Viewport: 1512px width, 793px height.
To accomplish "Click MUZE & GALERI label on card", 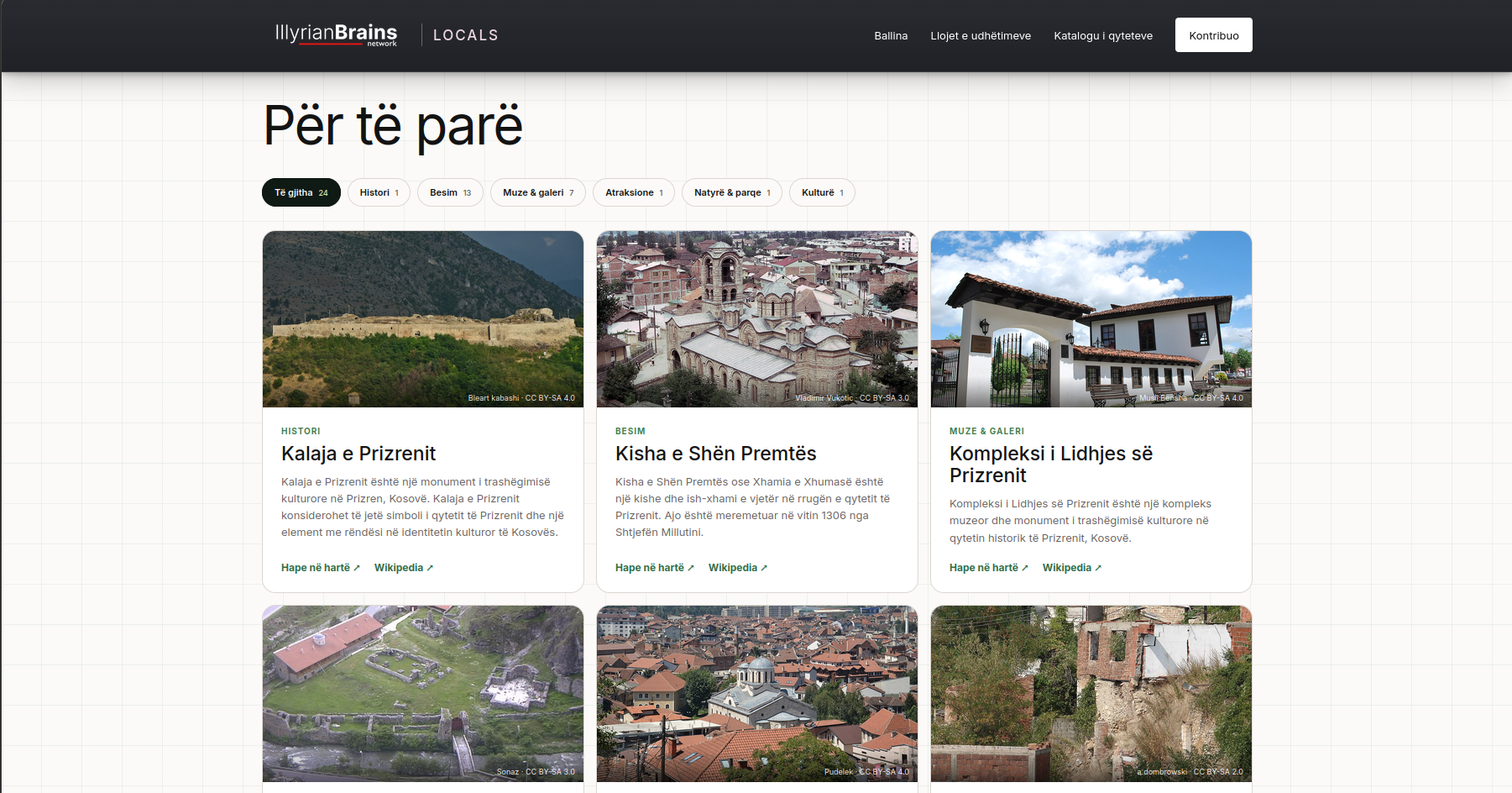I will tap(986, 431).
